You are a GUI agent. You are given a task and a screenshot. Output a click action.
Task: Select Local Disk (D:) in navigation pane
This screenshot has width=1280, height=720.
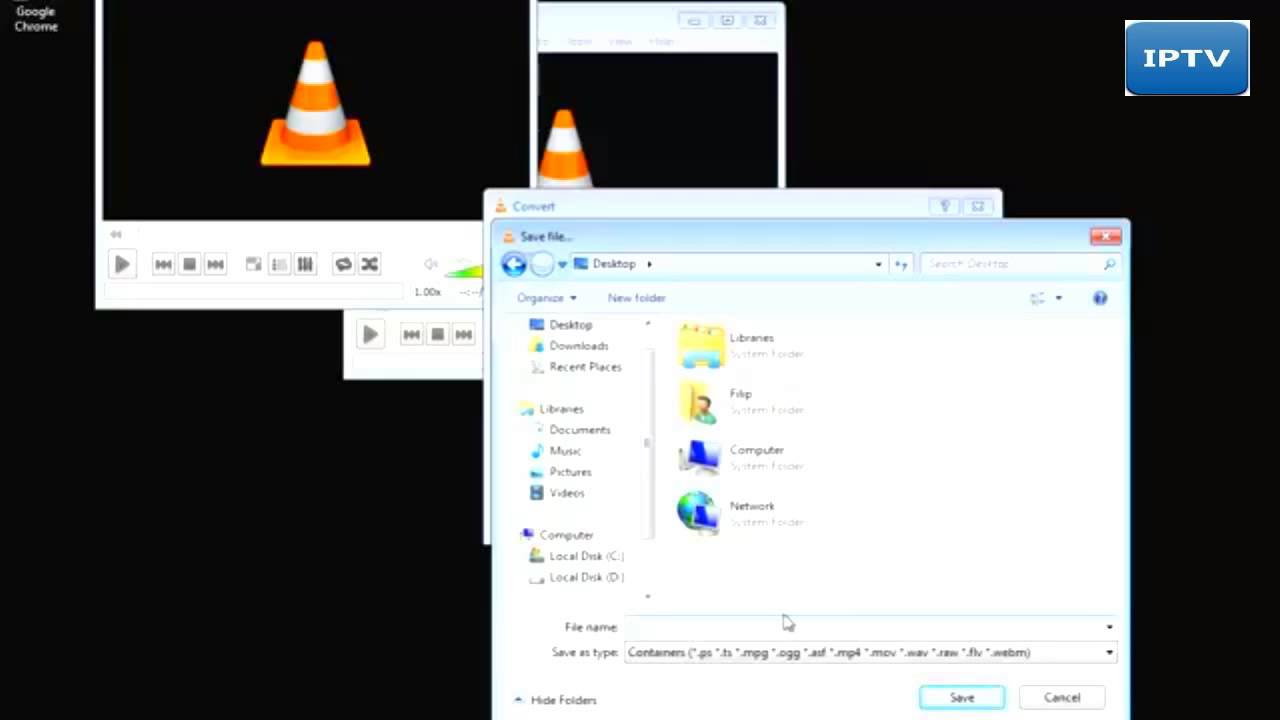click(586, 577)
